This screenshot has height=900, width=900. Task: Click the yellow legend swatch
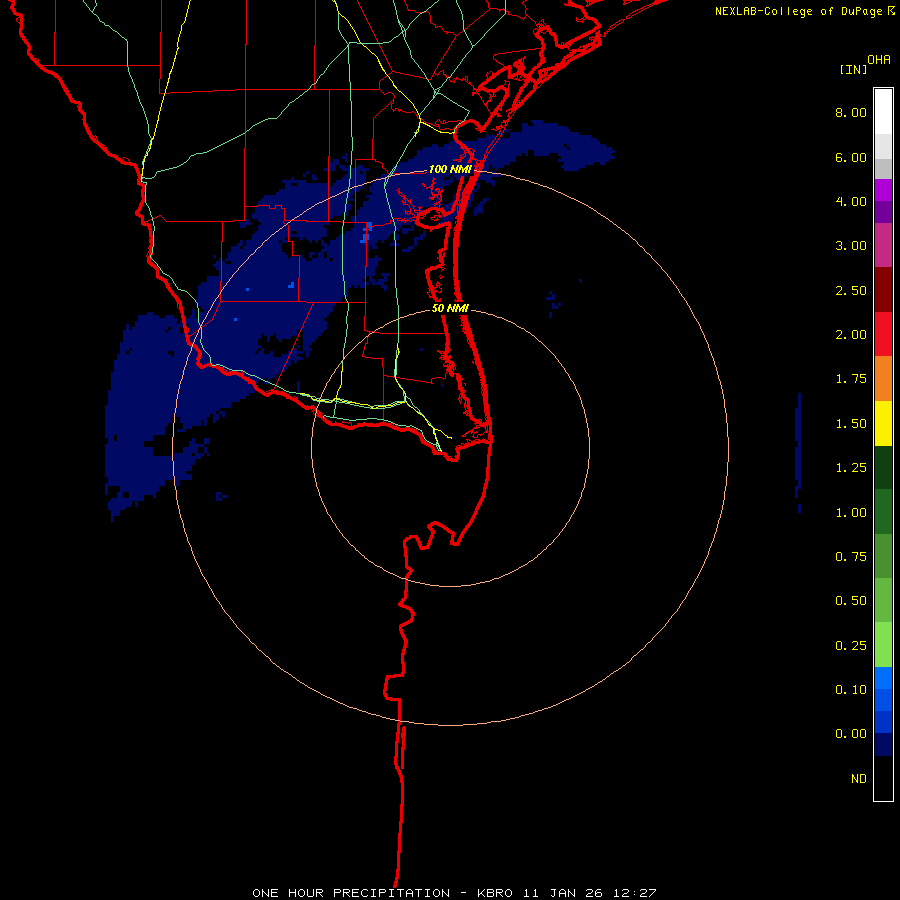click(883, 423)
